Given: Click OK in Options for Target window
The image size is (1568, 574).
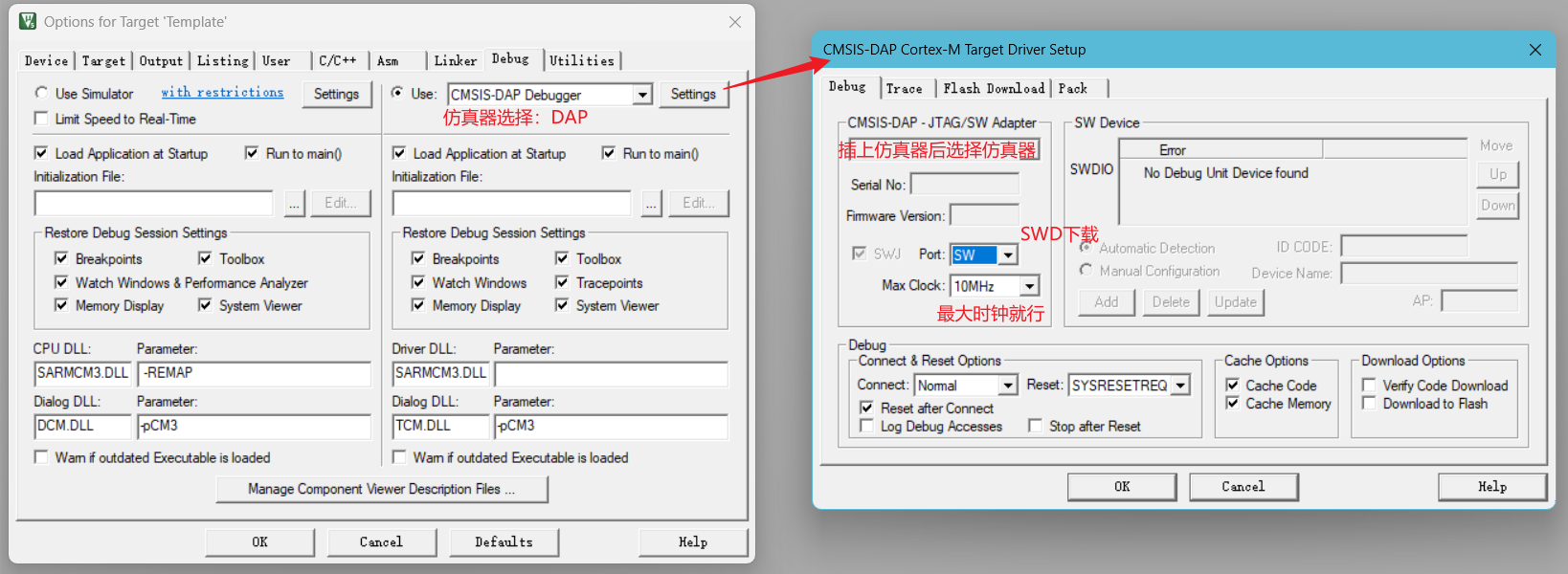Looking at the screenshot, I should (259, 541).
